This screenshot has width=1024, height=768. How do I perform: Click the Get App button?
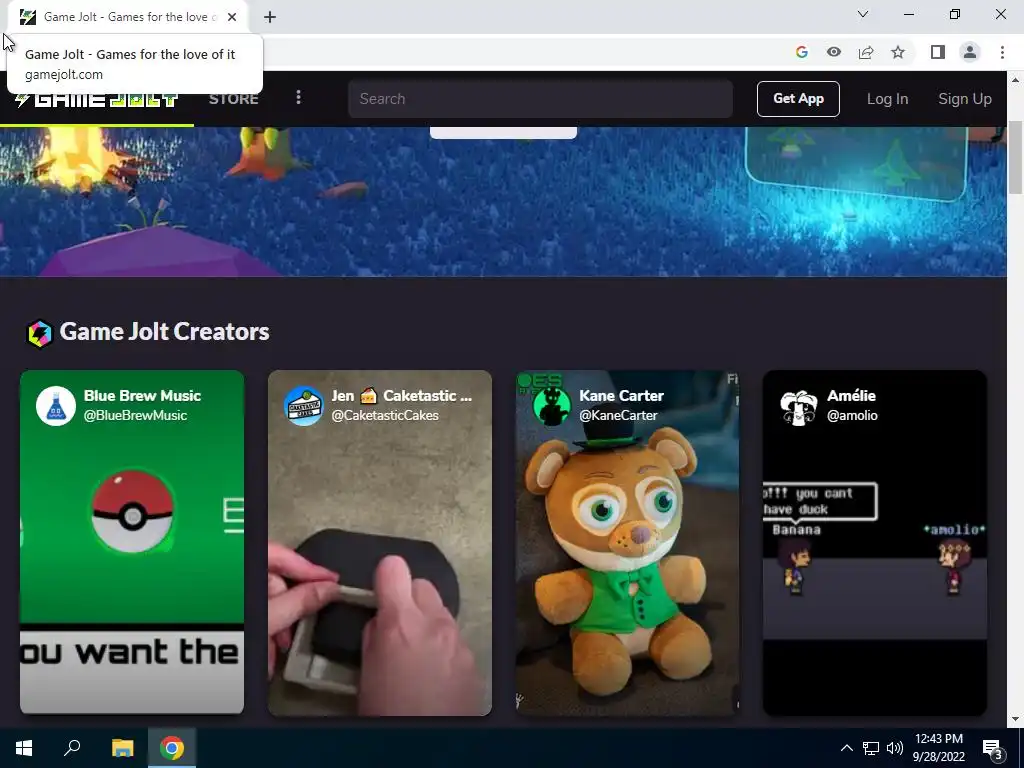(x=798, y=99)
